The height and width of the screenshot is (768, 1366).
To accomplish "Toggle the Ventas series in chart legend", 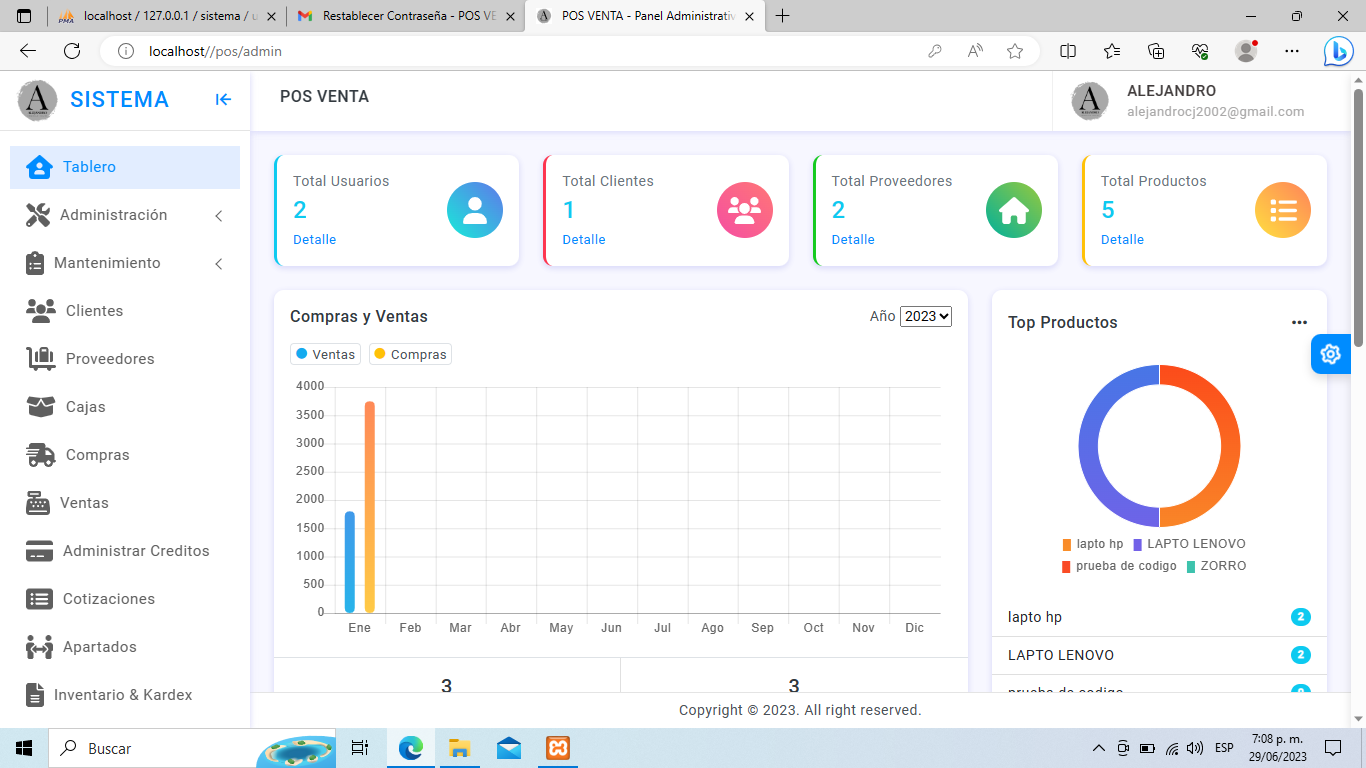I will (326, 354).
